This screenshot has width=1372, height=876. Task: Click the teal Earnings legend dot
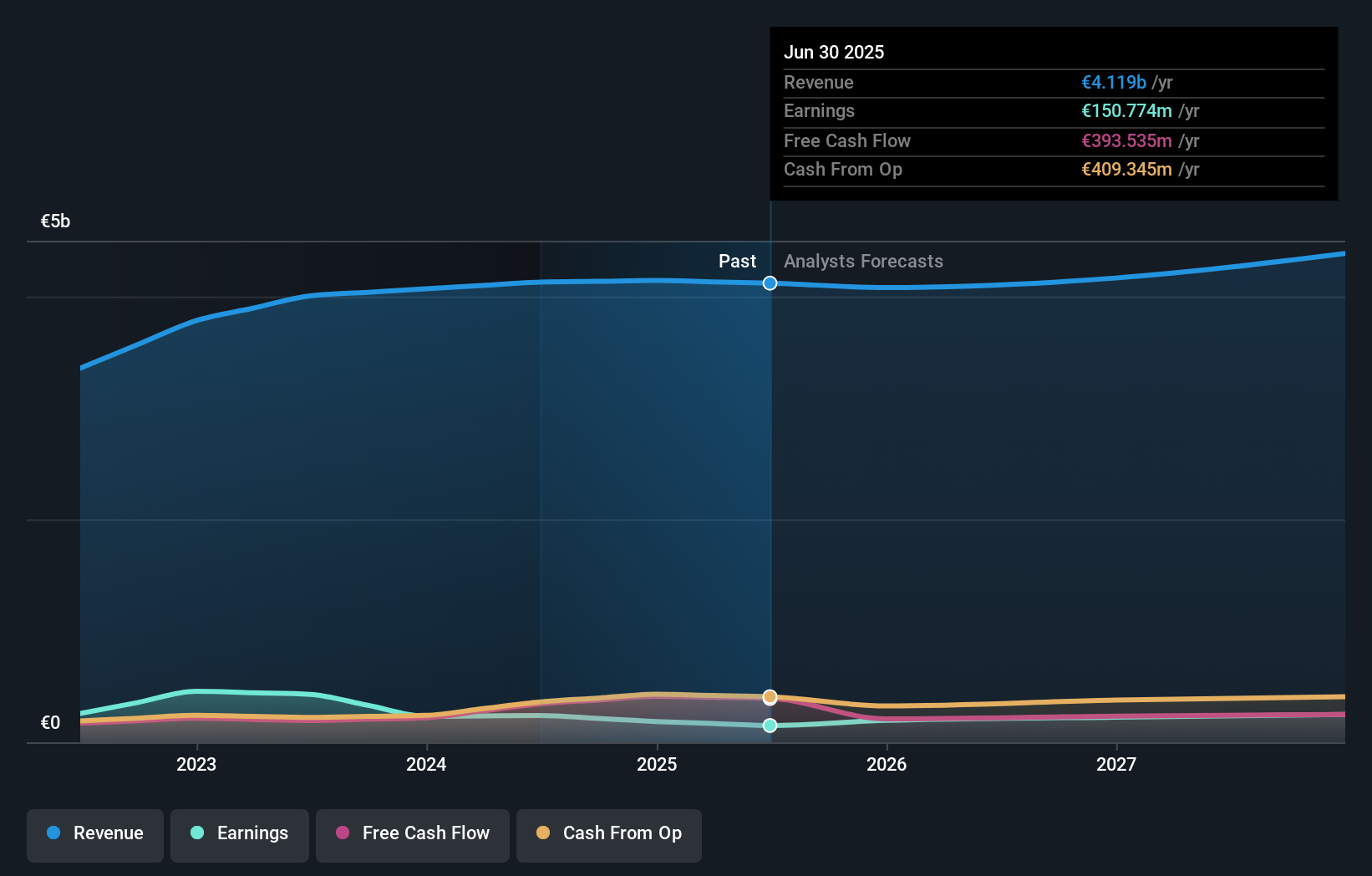click(196, 833)
